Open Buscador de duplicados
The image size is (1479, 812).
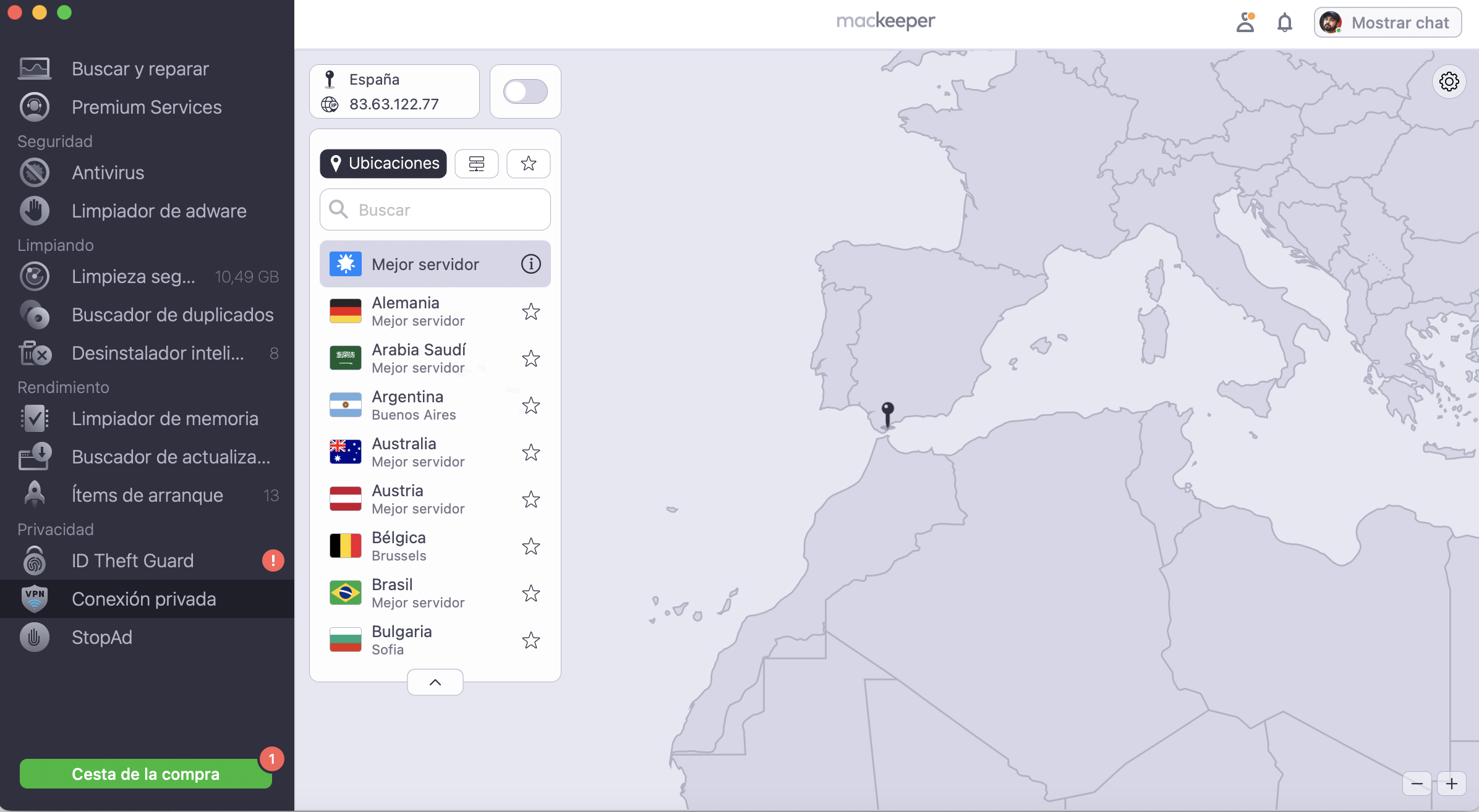(x=172, y=315)
